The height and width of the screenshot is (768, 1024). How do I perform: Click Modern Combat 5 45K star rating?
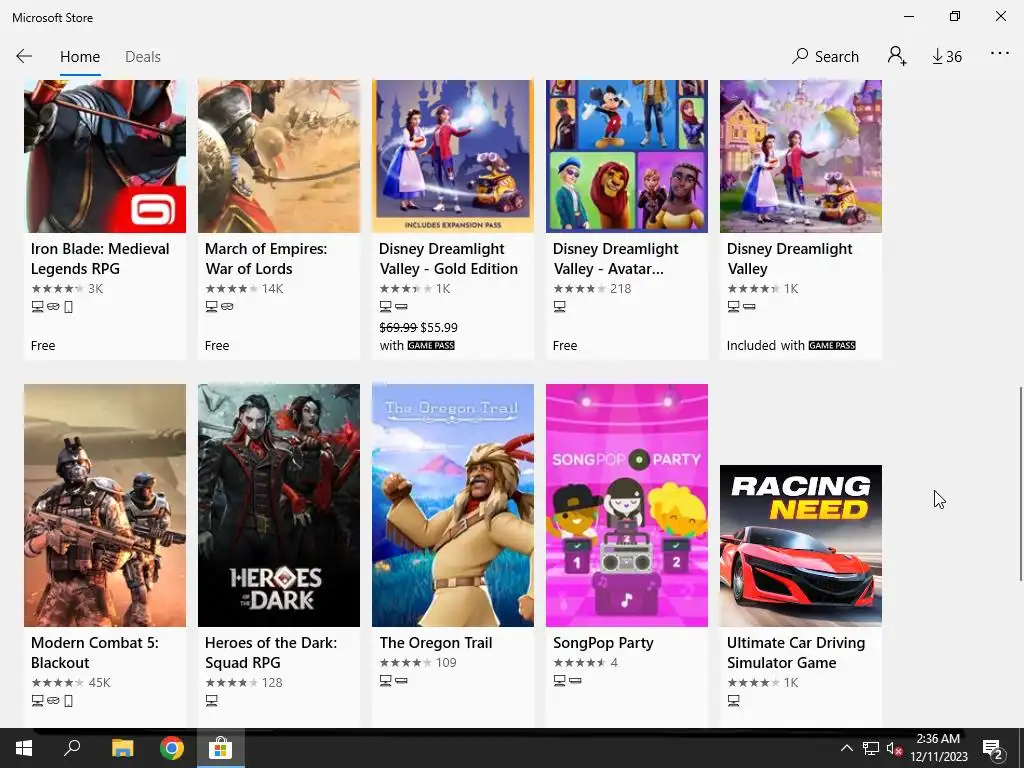point(71,682)
